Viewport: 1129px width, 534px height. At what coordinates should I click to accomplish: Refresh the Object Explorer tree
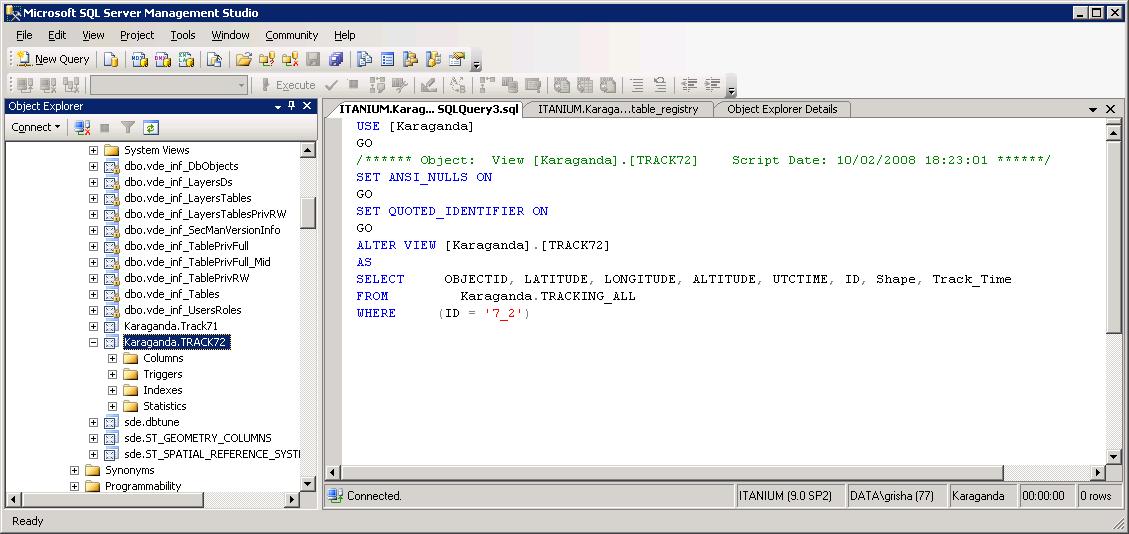coord(150,127)
